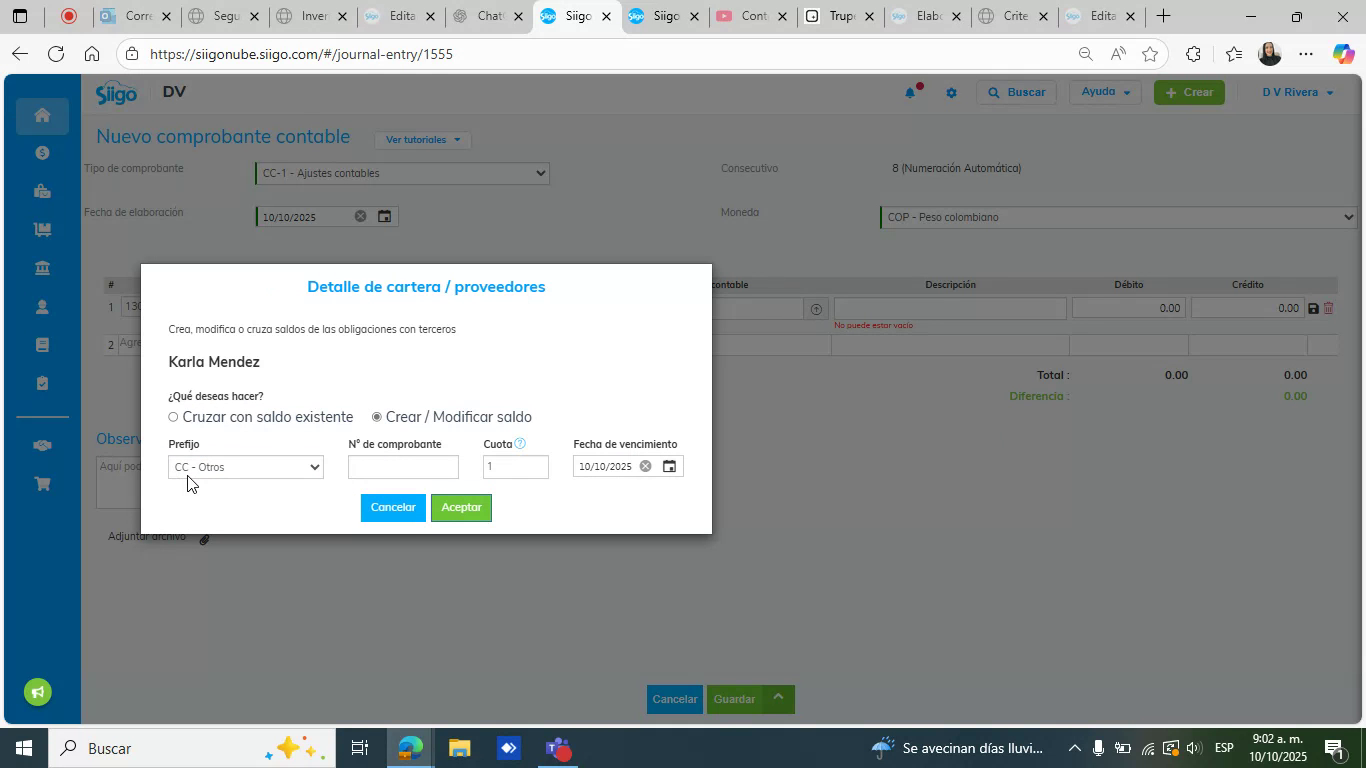Save row 1 with disk icon
The height and width of the screenshot is (768, 1366).
coord(1313,308)
